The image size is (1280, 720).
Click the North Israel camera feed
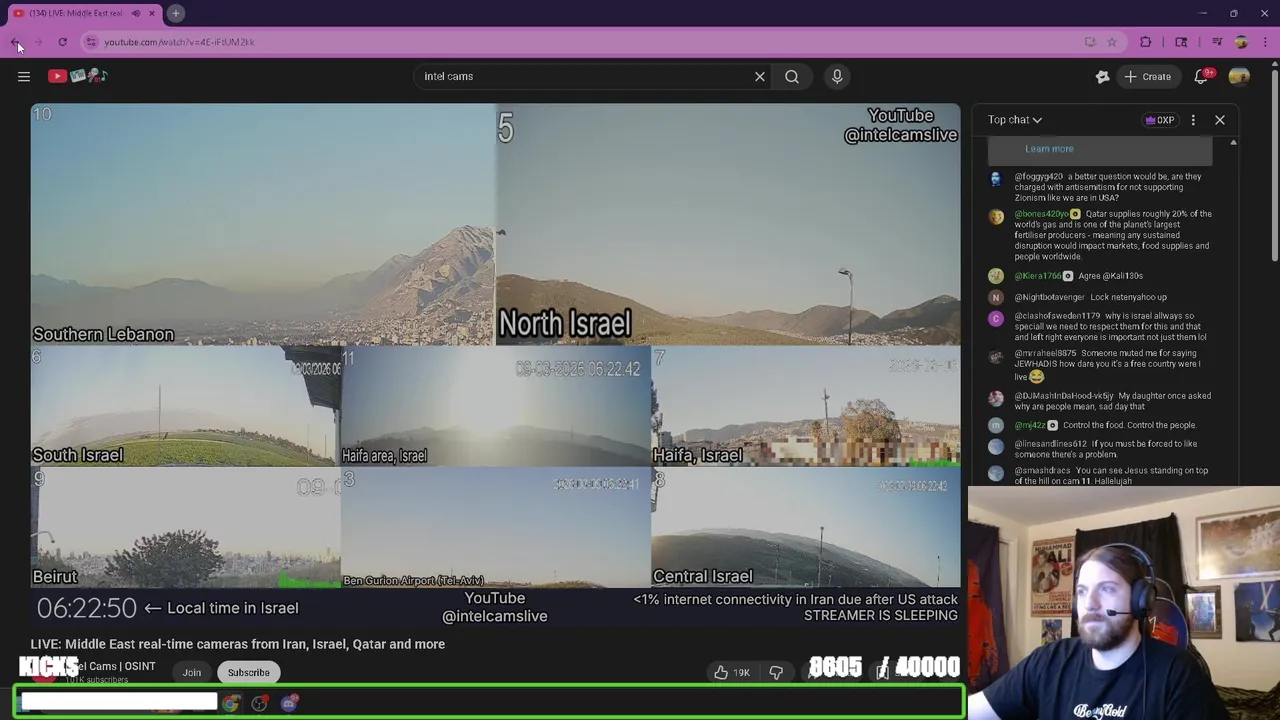[728, 224]
